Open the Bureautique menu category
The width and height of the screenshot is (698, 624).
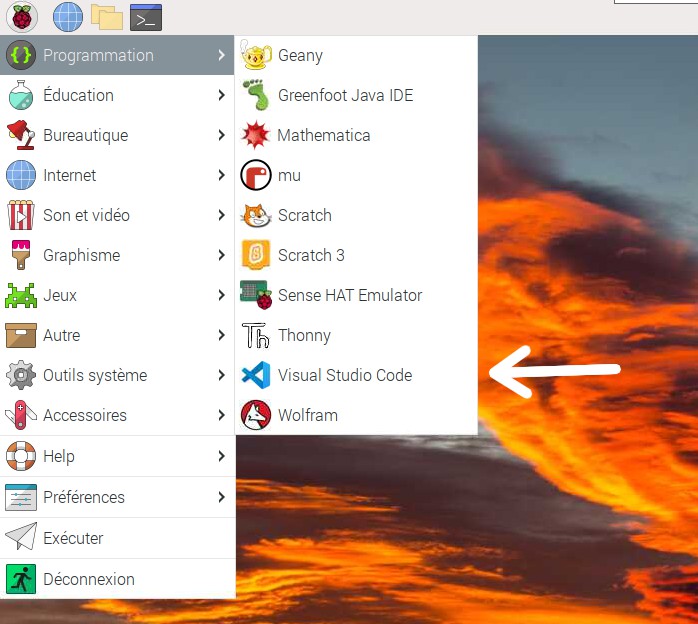point(117,135)
